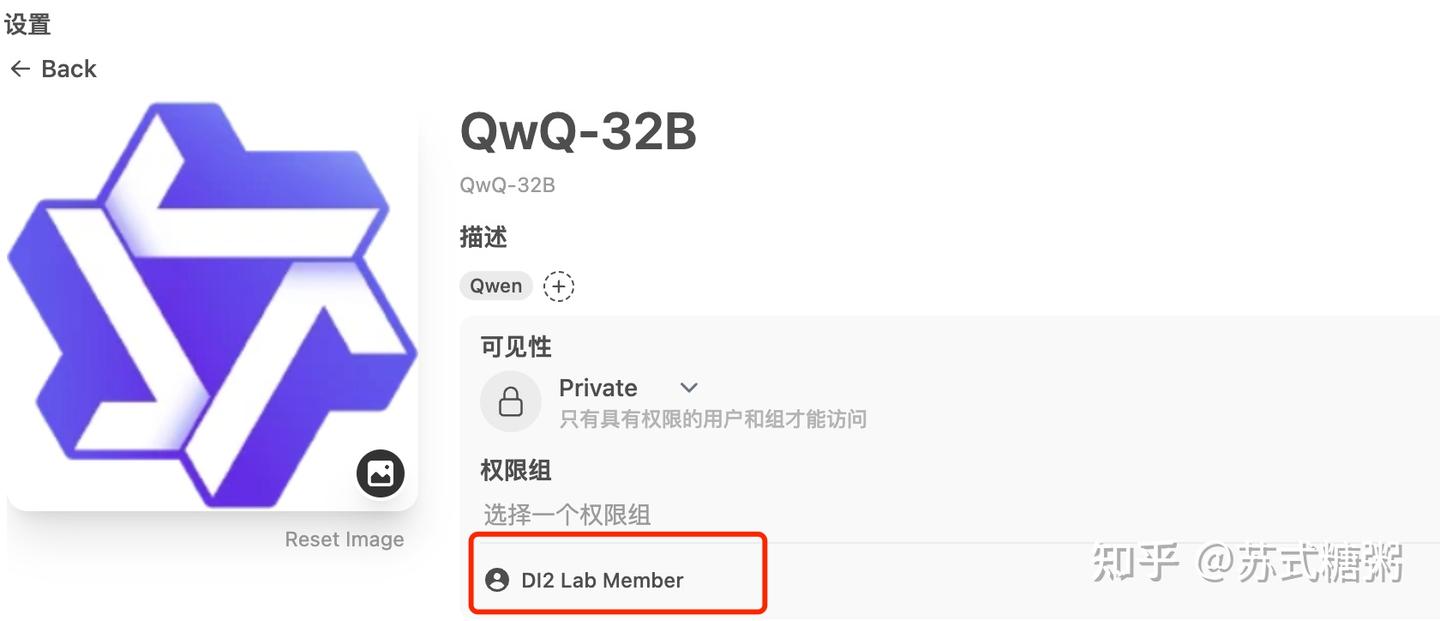Click the left-arrow icon before Back text
This screenshot has width=1440, height=621.
19,68
